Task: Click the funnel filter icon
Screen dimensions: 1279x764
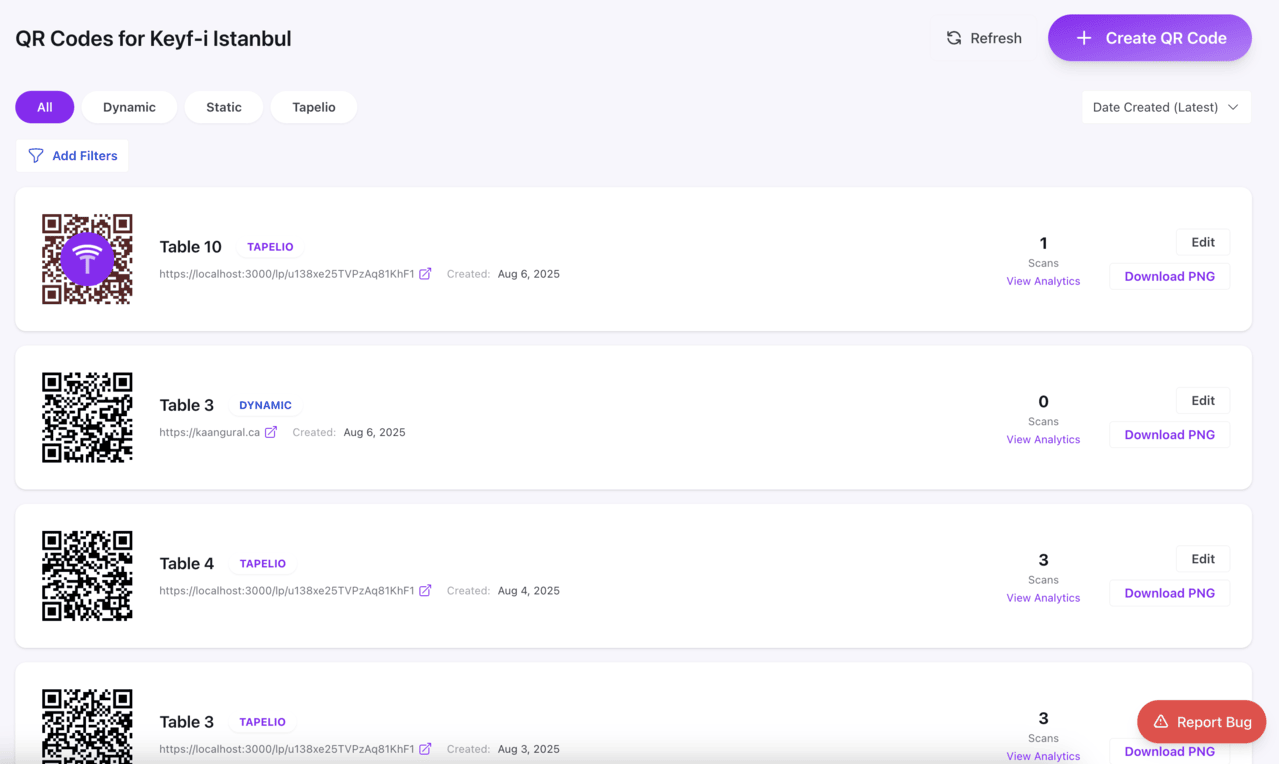Action: click(x=36, y=155)
